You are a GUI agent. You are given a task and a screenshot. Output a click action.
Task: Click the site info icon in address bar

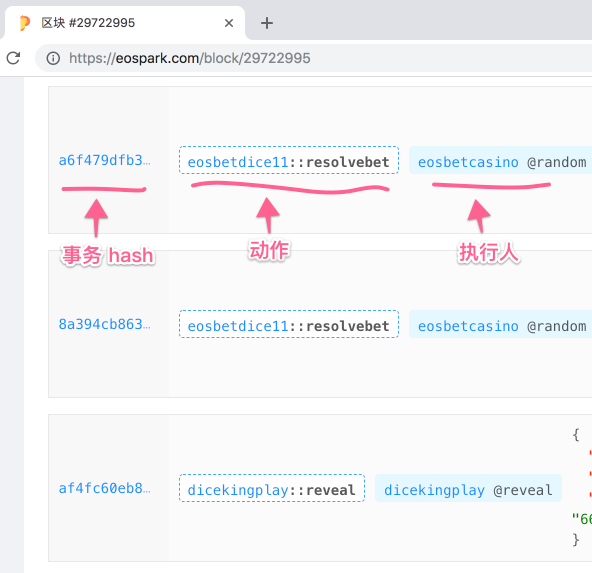(x=53, y=58)
